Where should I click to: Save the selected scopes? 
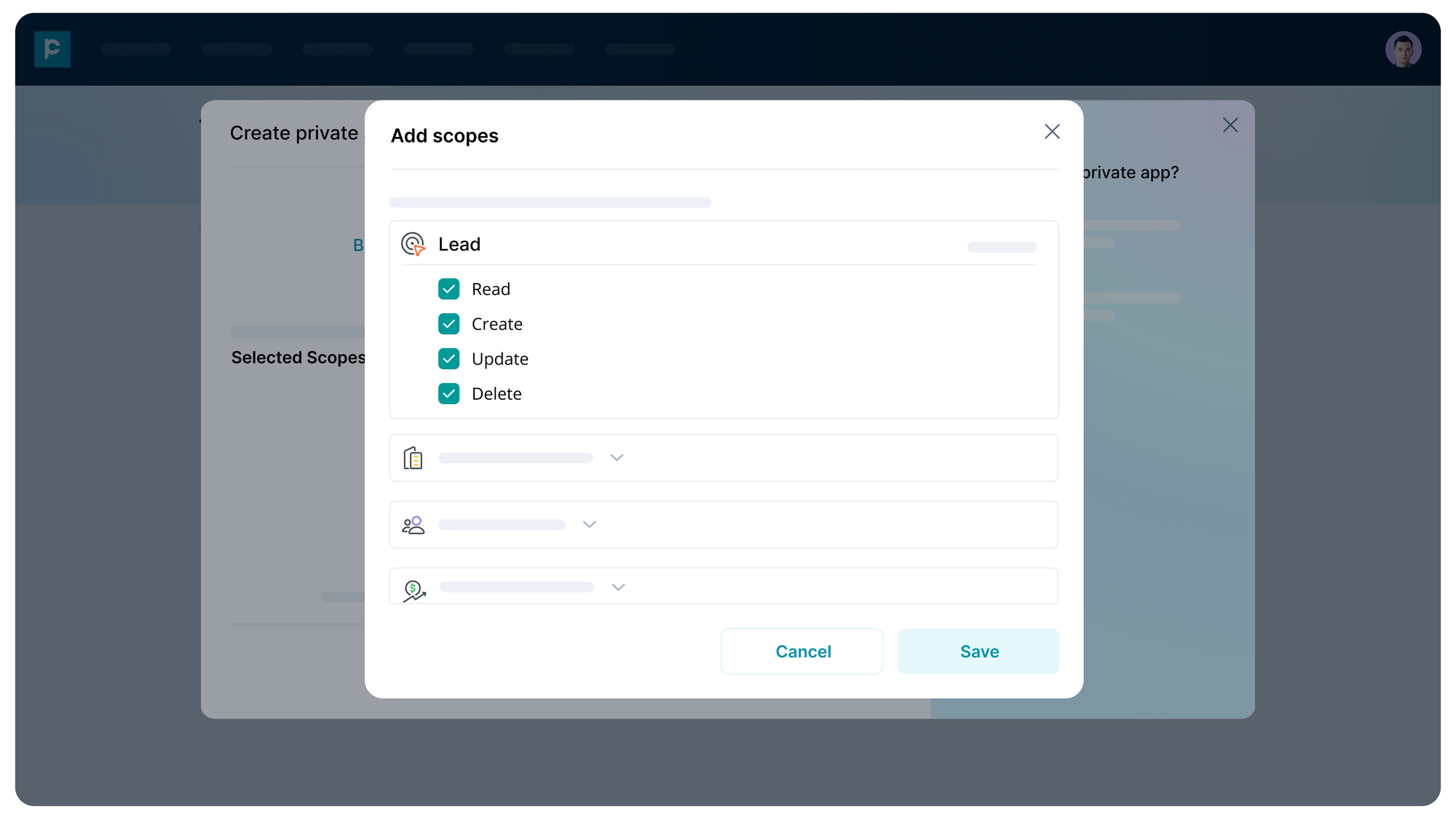coord(978,651)
